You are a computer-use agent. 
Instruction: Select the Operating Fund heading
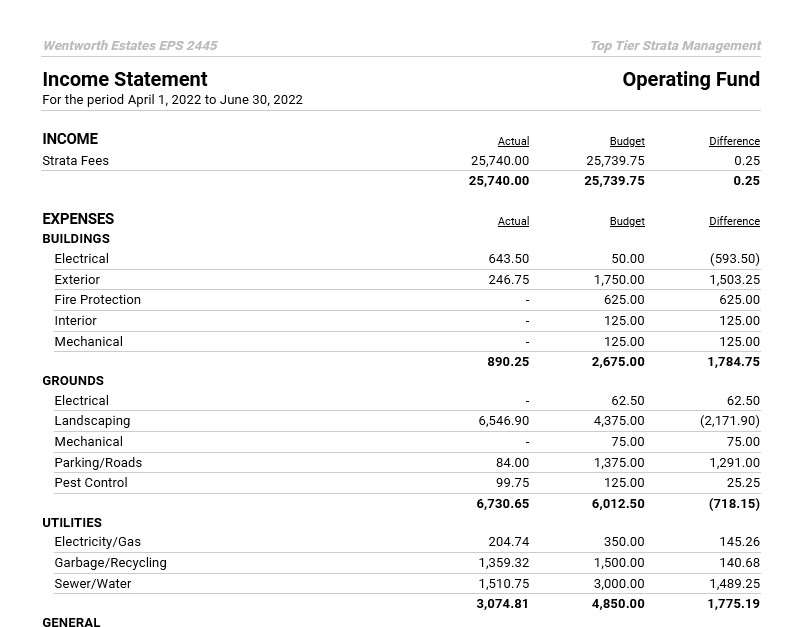(691, 80)
